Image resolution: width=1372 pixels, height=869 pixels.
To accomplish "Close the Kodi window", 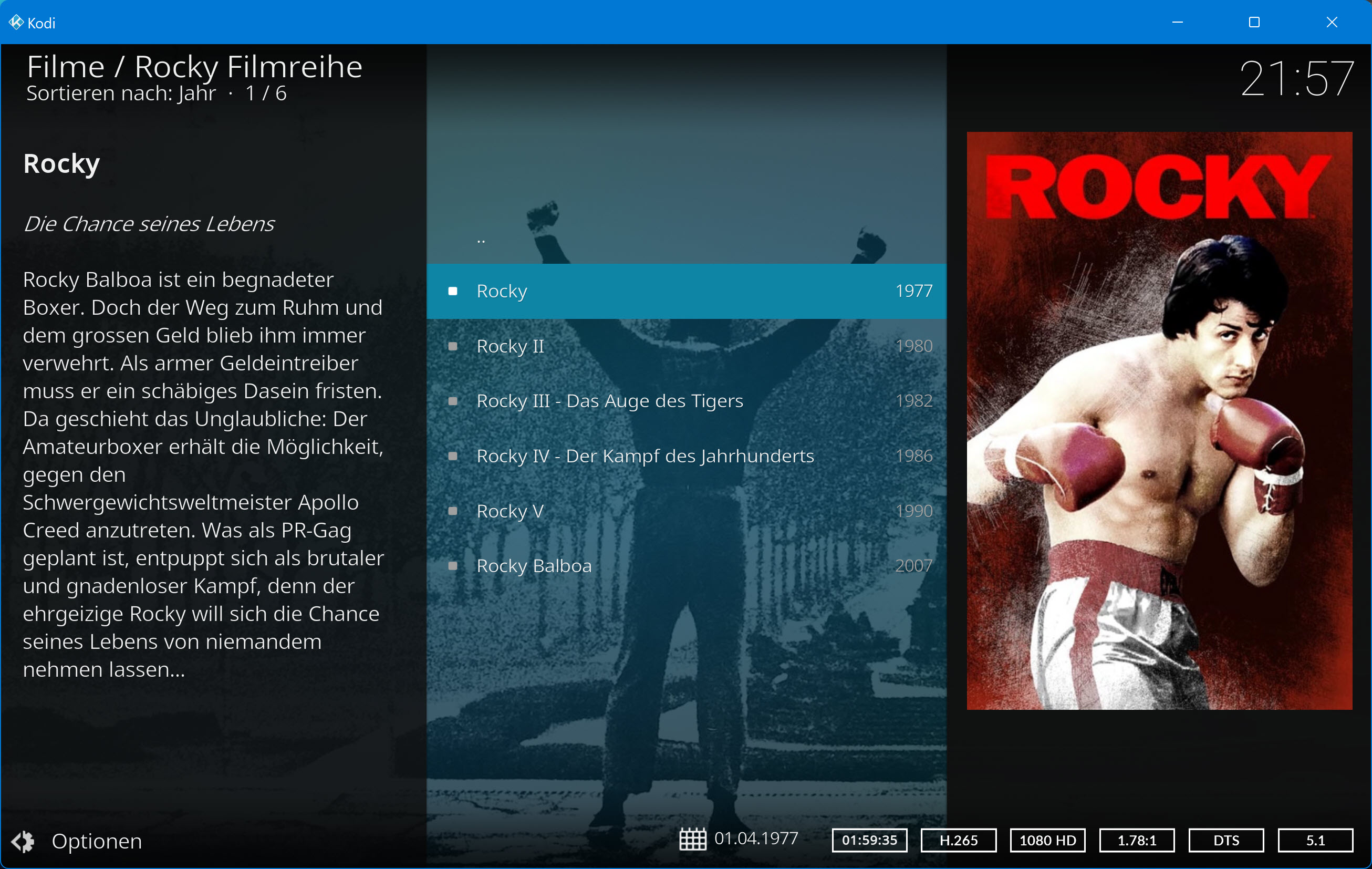I will 1332,22.
